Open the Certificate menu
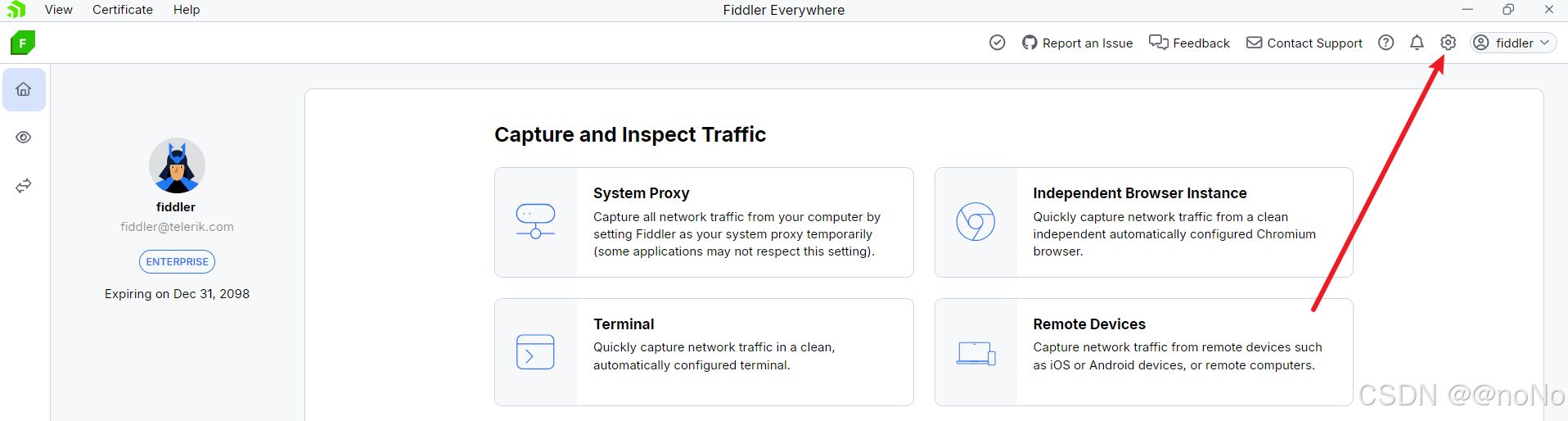1568x421 pixels. coord(123,10)
